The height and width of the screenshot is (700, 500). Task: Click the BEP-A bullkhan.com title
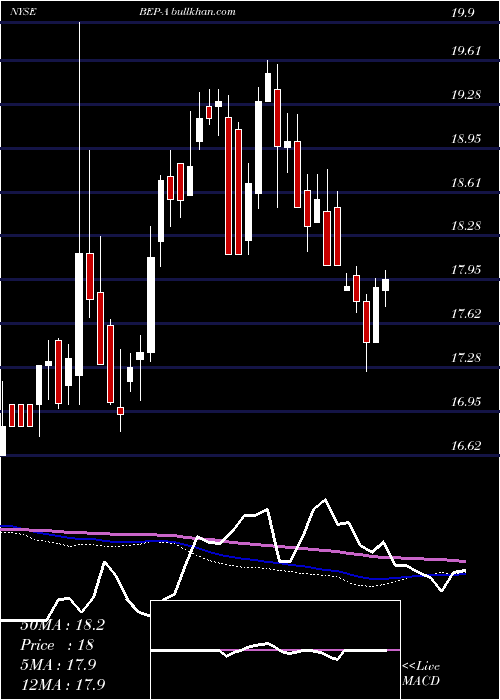[187, 12]
